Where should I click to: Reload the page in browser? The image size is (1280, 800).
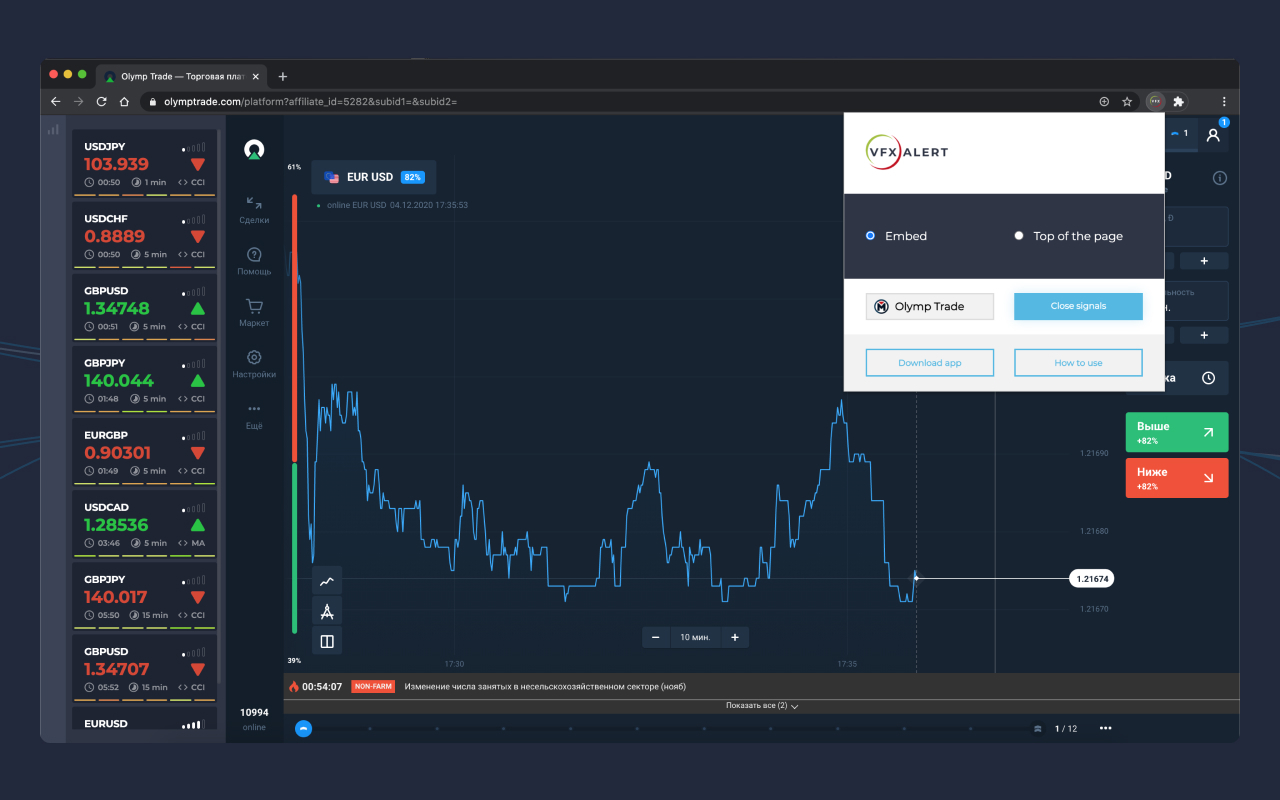pos(101,101)
